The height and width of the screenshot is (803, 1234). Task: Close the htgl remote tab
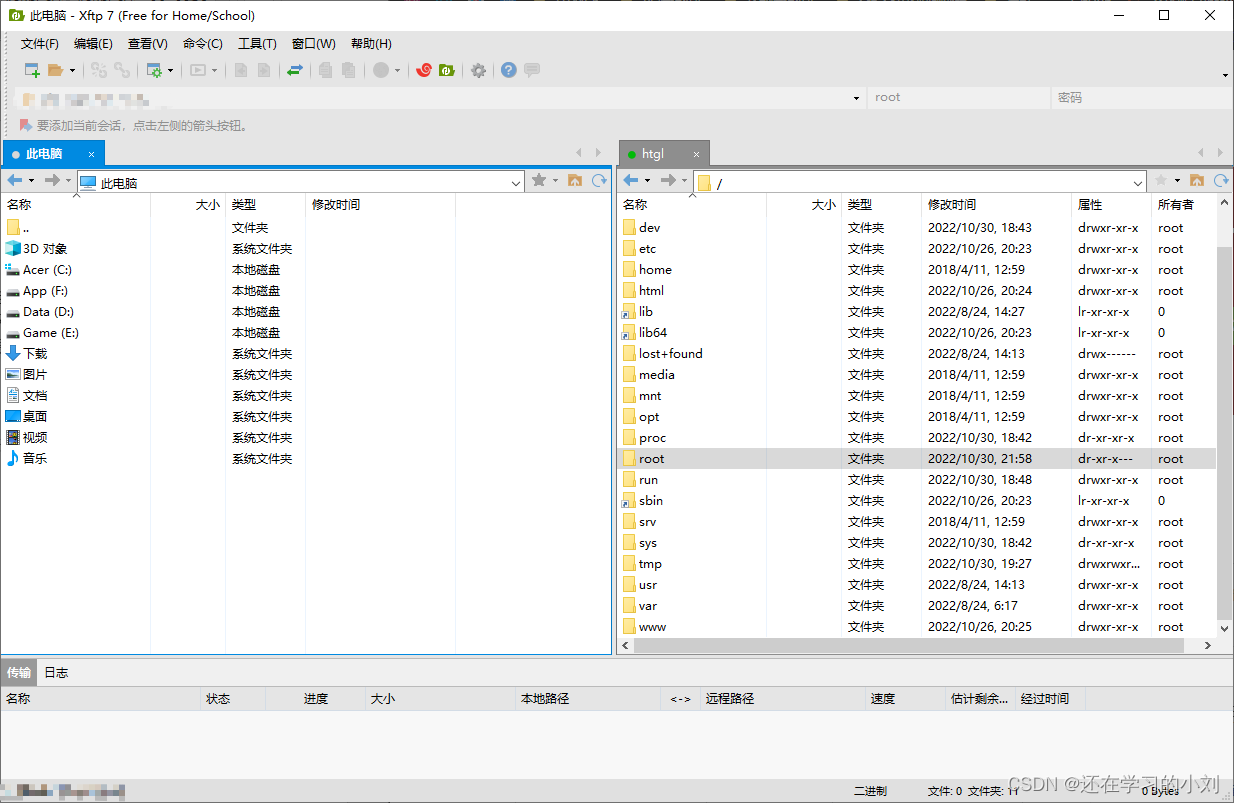coord(697,154)
